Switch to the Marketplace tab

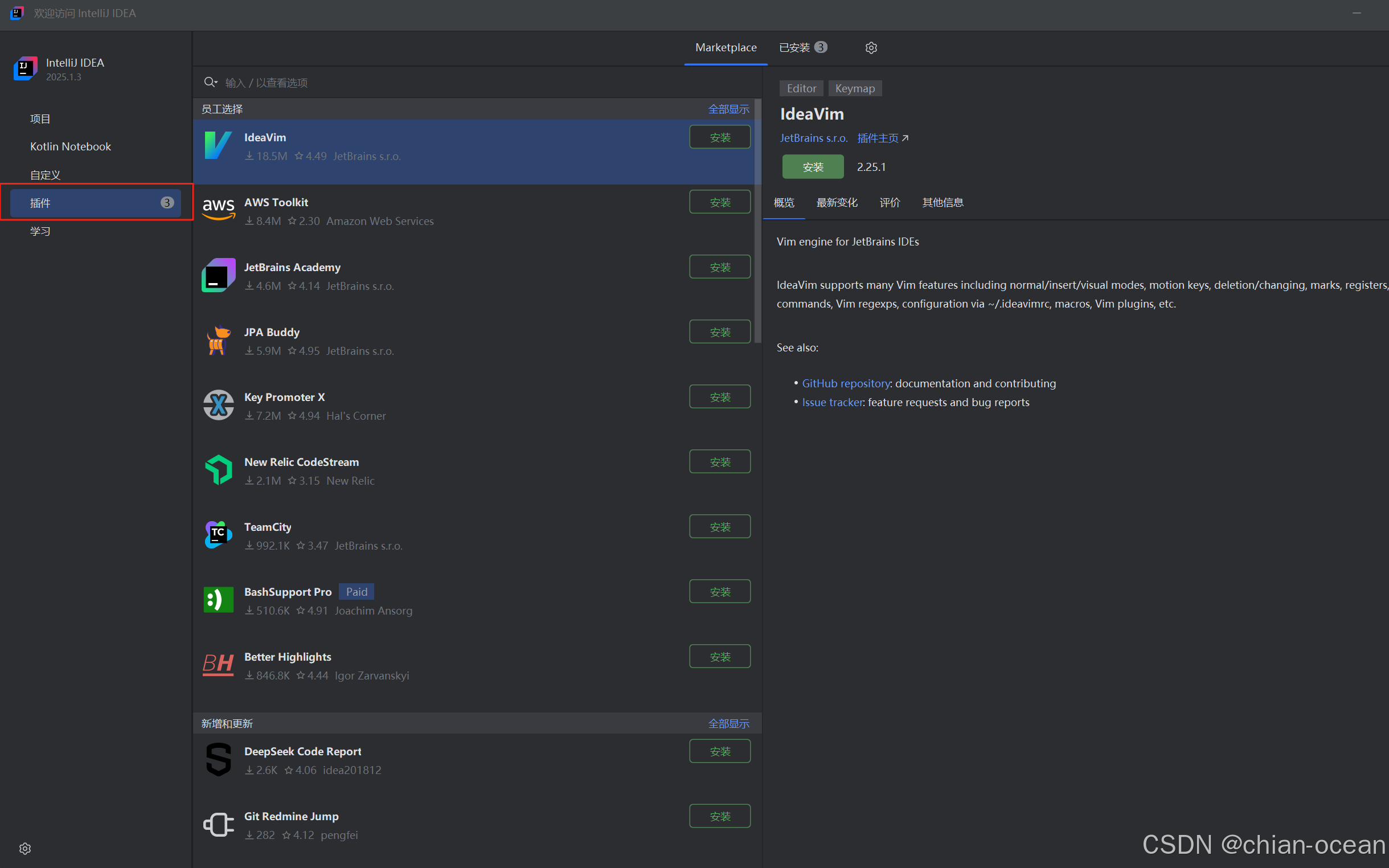[726, 48]
